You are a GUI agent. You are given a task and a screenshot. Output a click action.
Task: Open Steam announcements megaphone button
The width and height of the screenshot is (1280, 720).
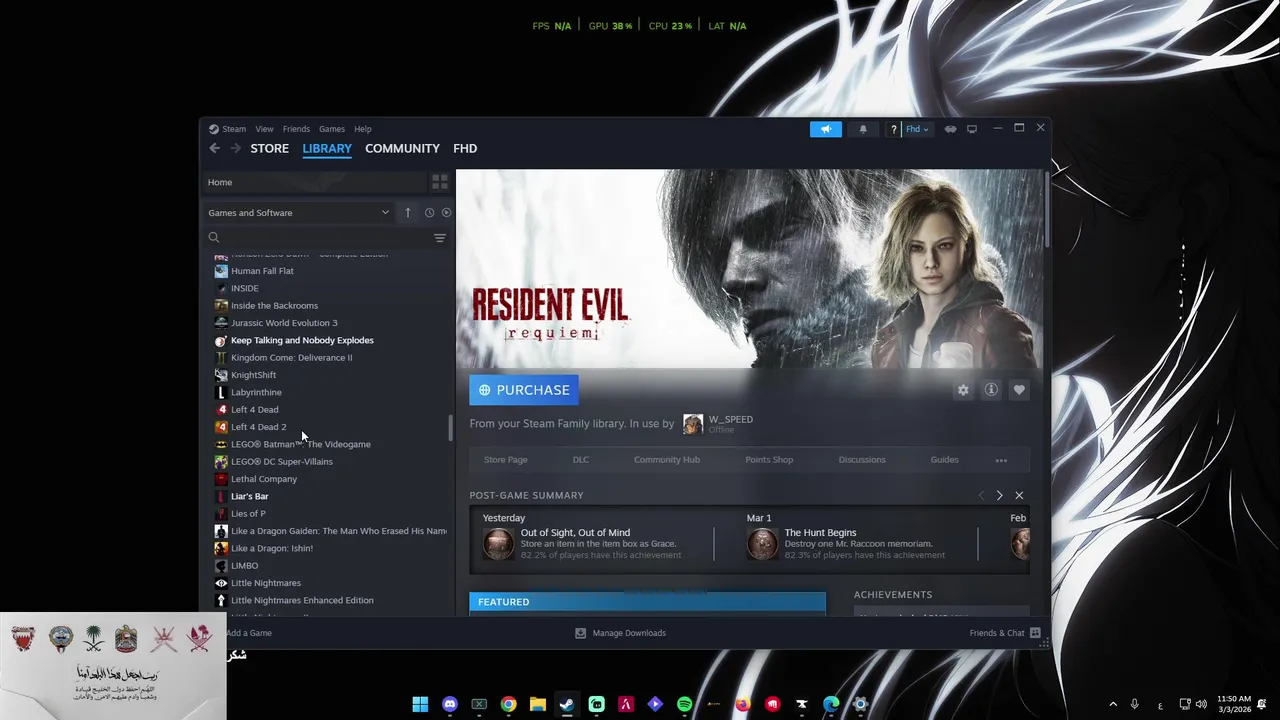(825, 129)
